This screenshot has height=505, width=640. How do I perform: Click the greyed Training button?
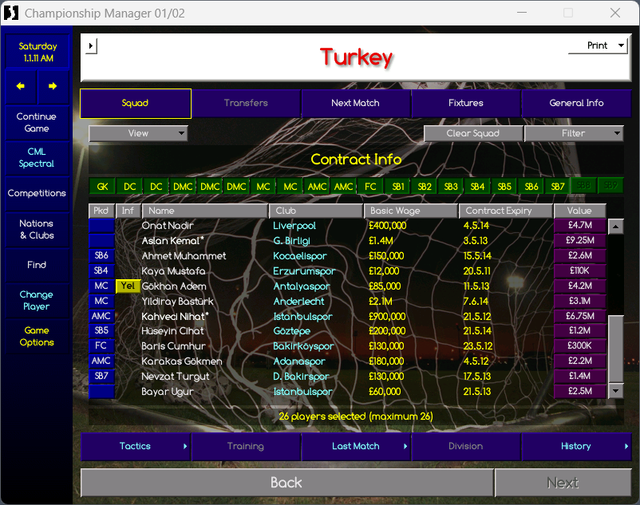[246, 446]
